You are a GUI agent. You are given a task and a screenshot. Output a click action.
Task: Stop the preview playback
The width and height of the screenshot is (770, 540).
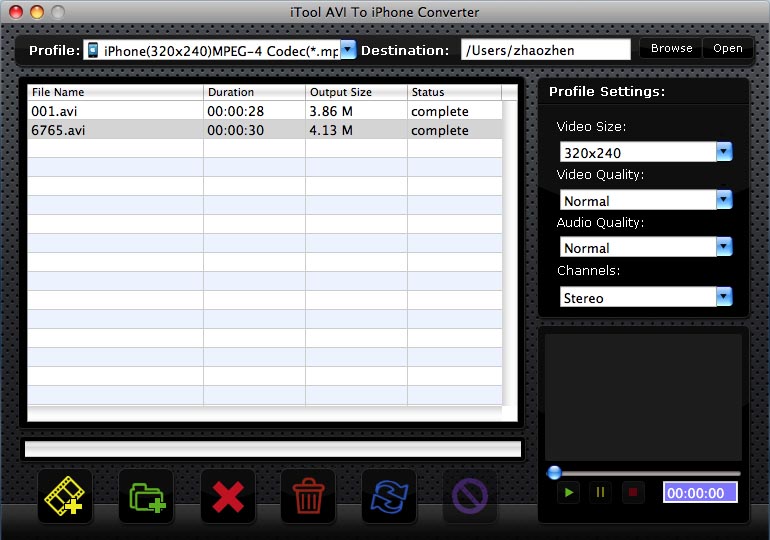[x=631, y=492]
